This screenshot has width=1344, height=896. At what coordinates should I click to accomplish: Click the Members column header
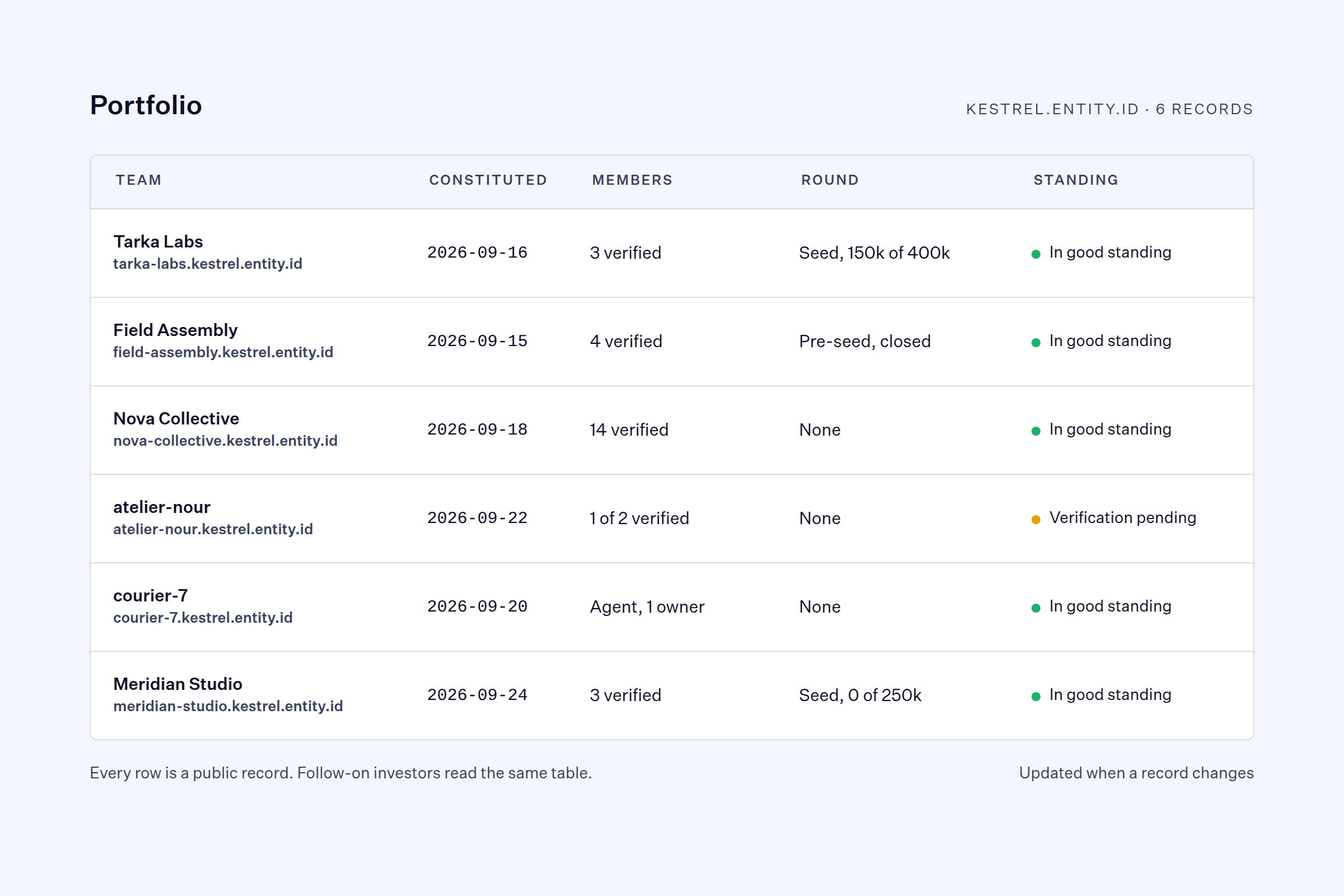point(632,180)
